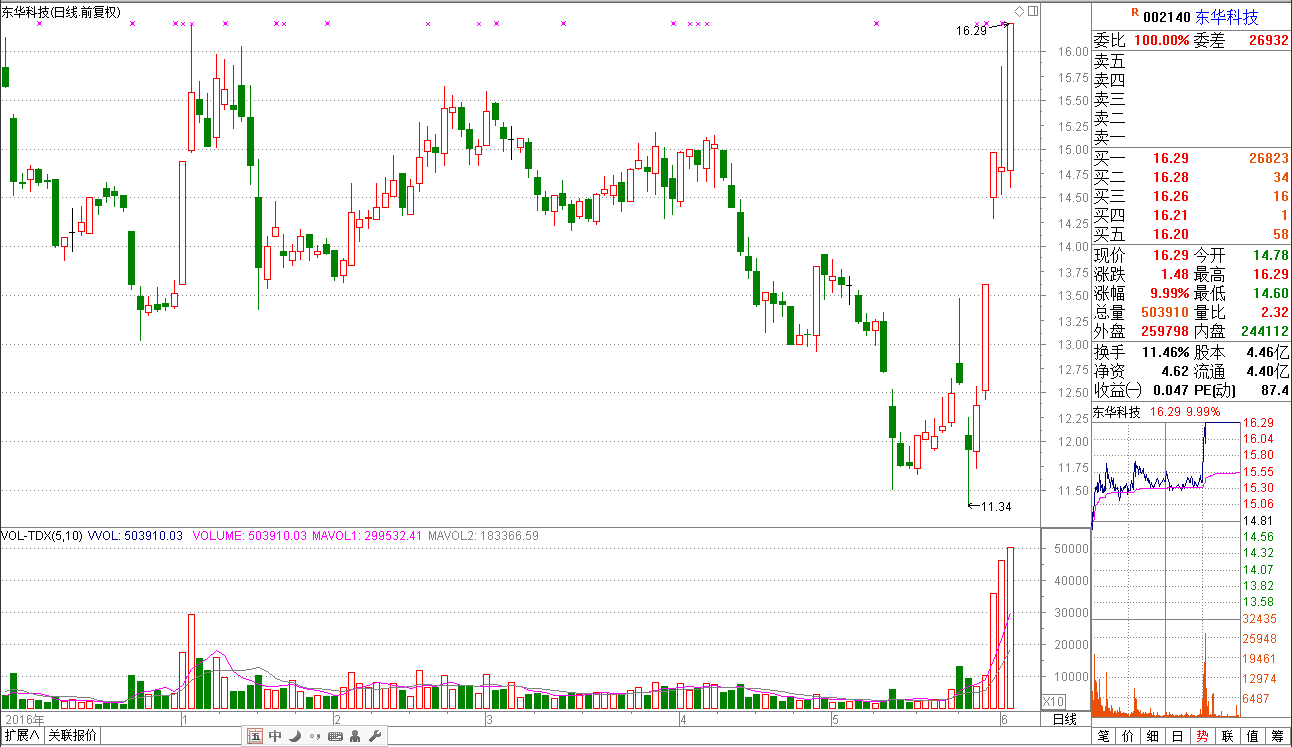Click the 11.34 low price annotation
This screenshot has height=747, width=1292.
pyautogui.click(x=996, y=507)
